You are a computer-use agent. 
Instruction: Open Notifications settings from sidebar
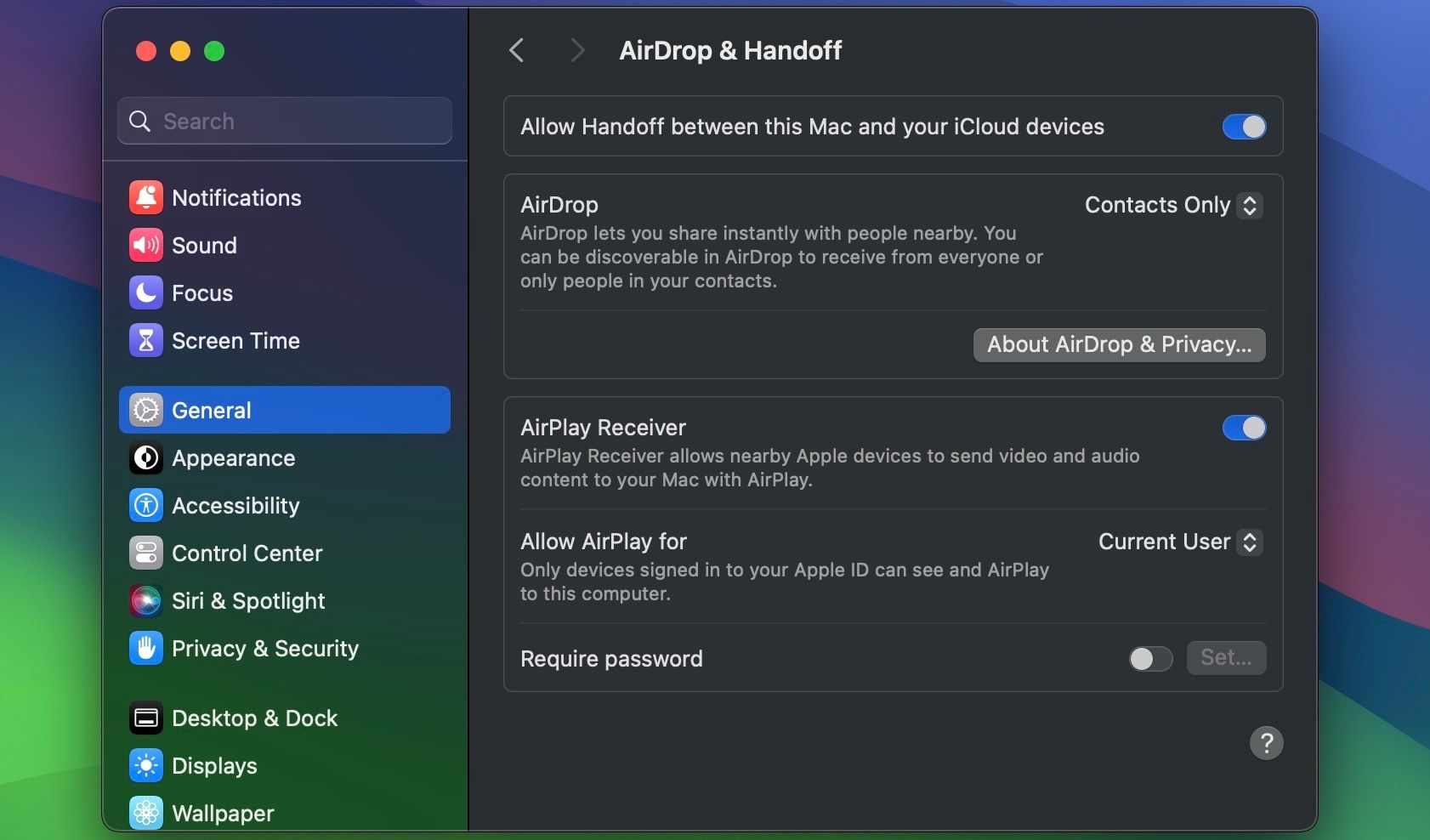[235, 197]
